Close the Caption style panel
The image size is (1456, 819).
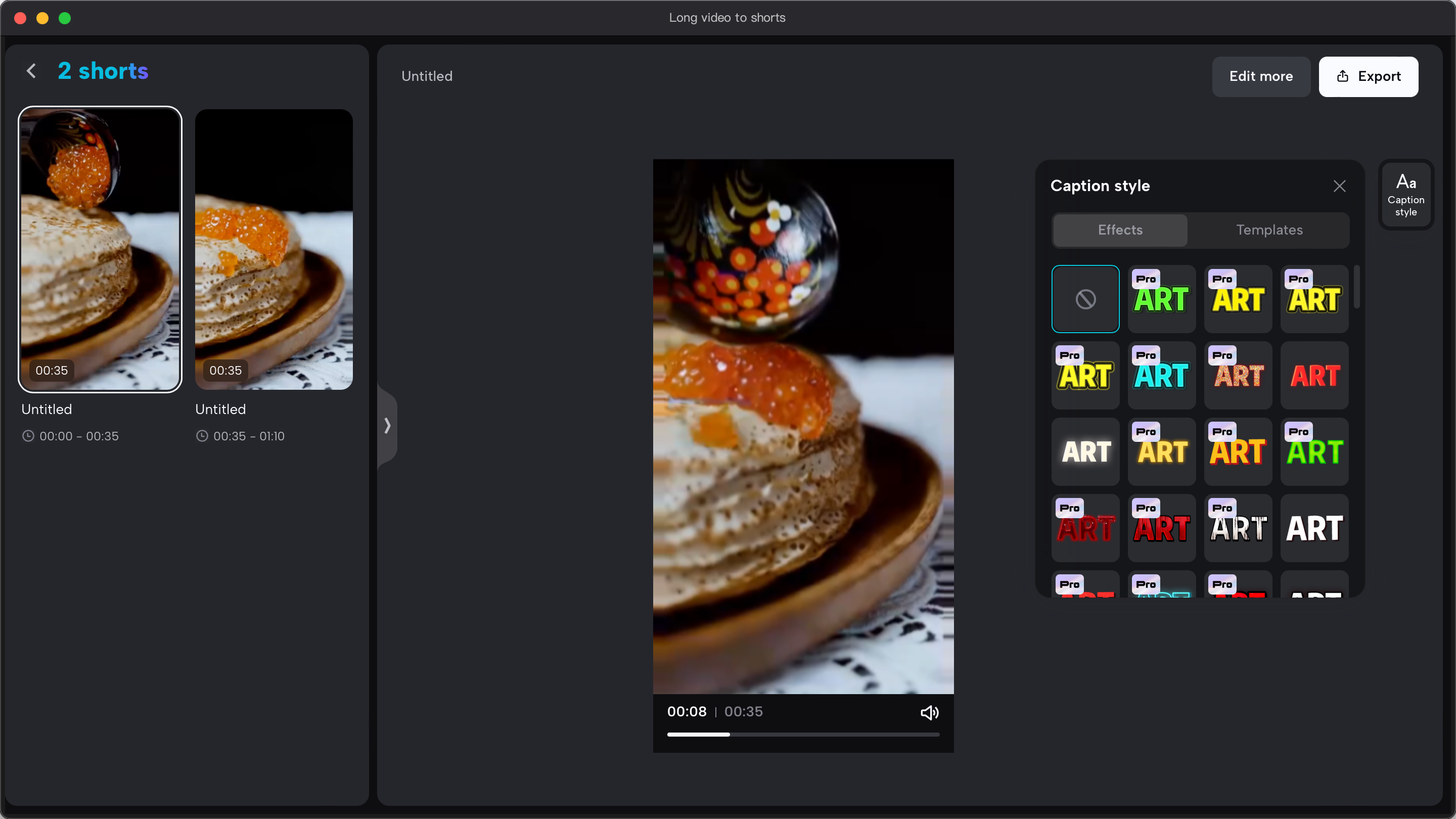1339,186
